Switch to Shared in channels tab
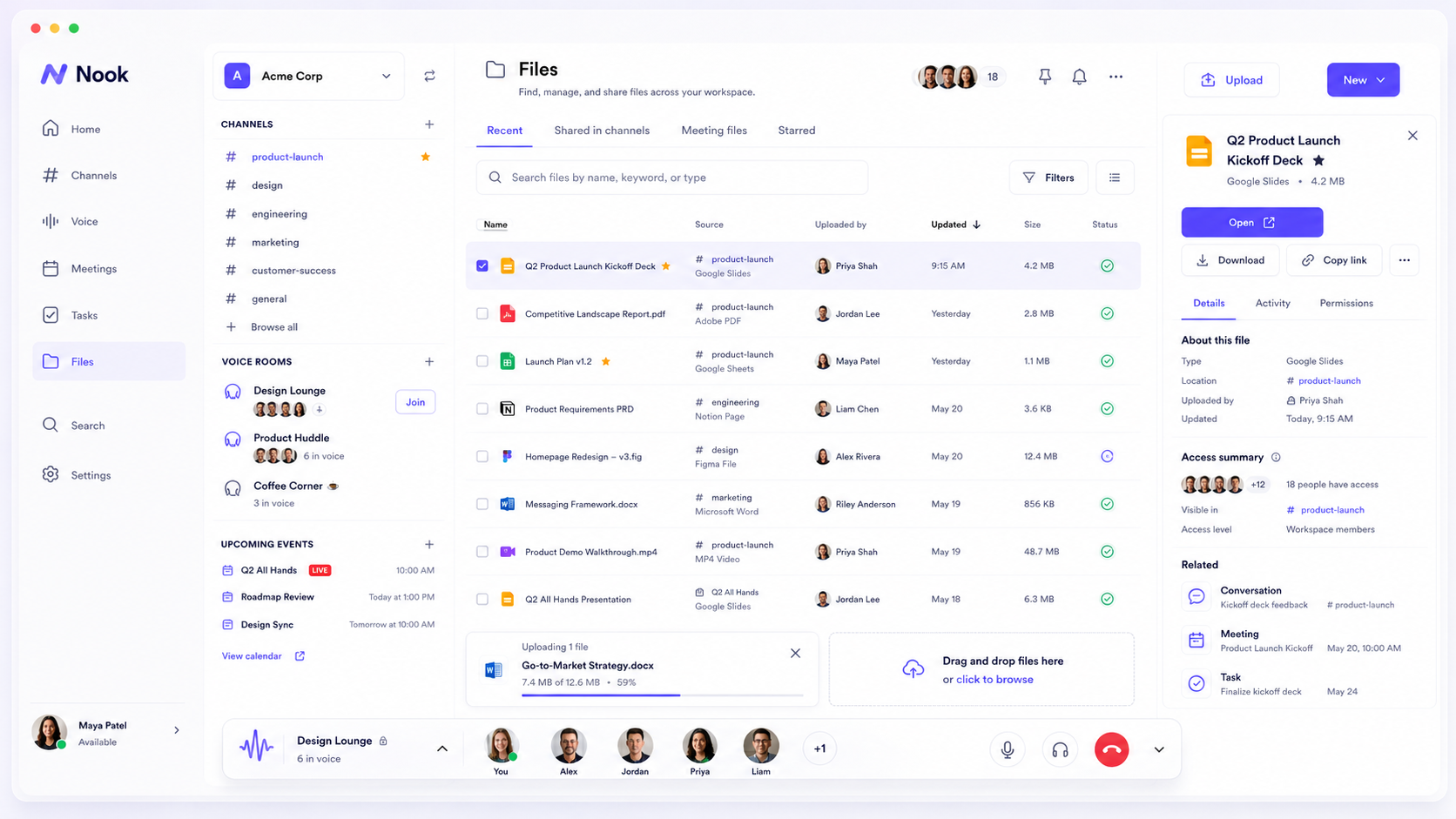1456x819 pixels. 602,131
